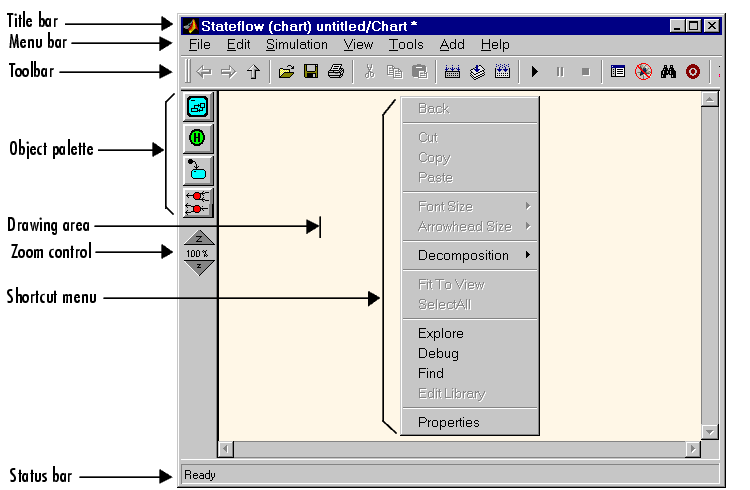Select the Default Transition tool
750x490 pixels.
click(x=198, y=170)
